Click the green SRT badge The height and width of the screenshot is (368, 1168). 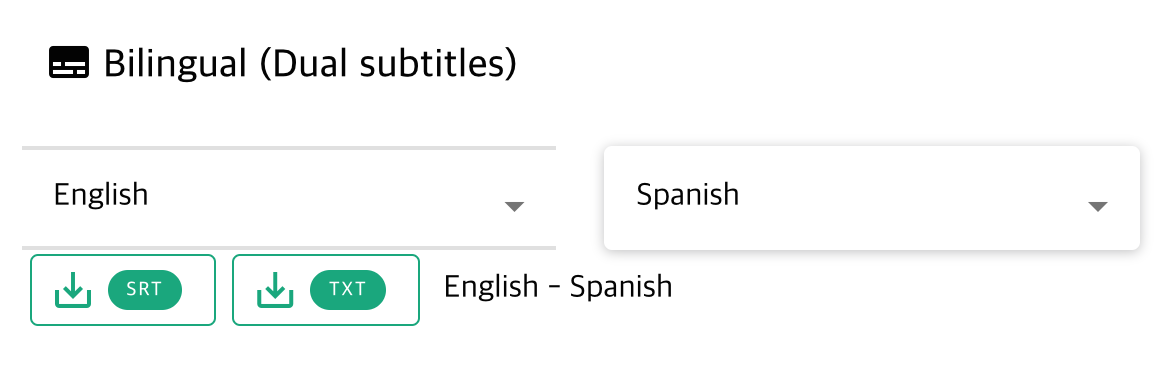(x=145, y=290)
